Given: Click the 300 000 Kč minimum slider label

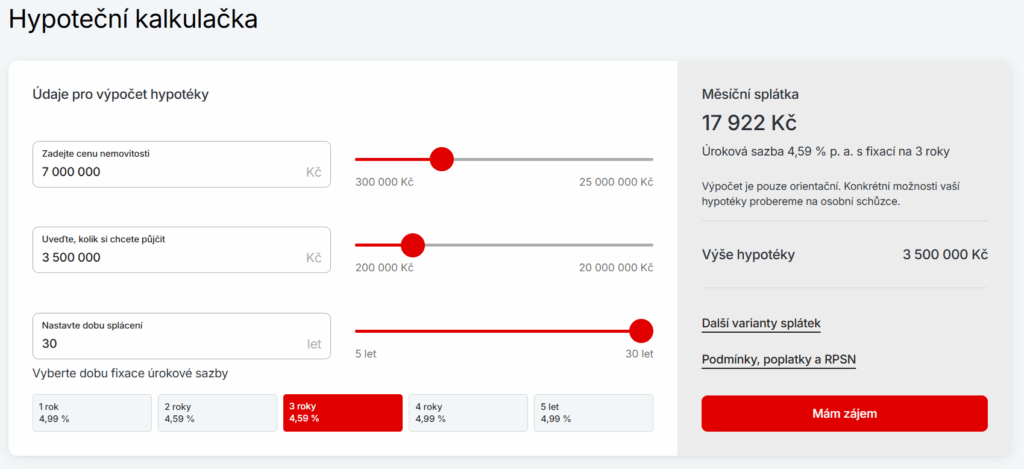Looking at the screenshot, I should point(384,182).
